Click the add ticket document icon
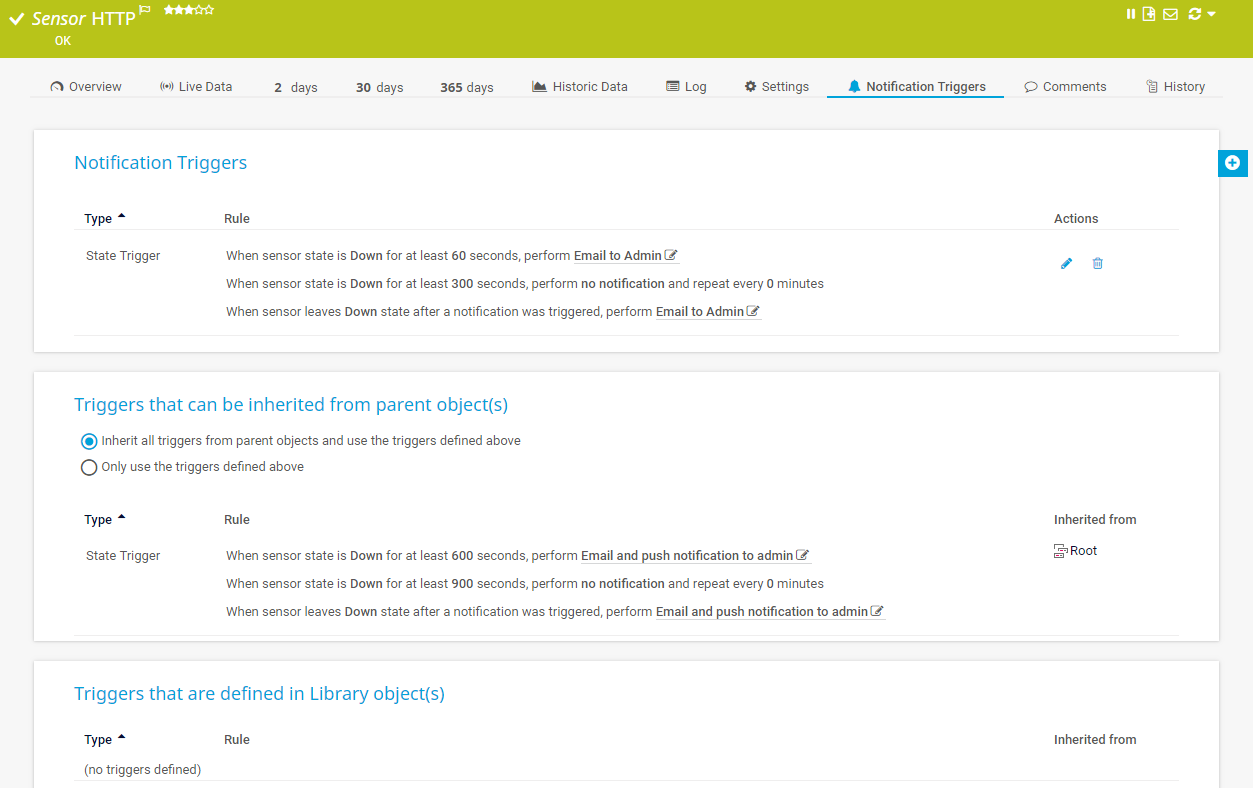This screenshot has width=1253, height=788. coord(1149,14)
